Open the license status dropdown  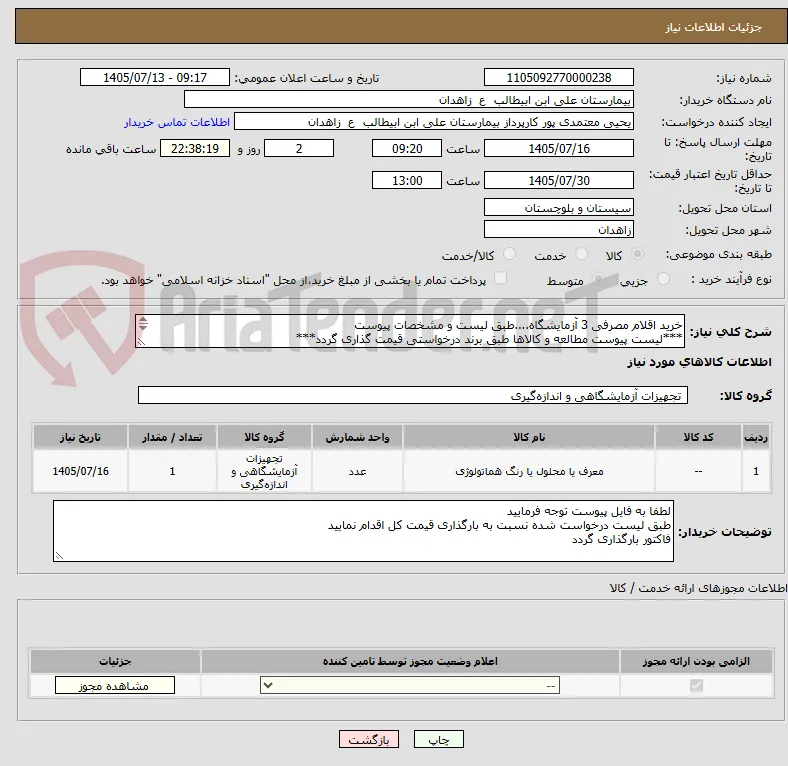(410, 686)
